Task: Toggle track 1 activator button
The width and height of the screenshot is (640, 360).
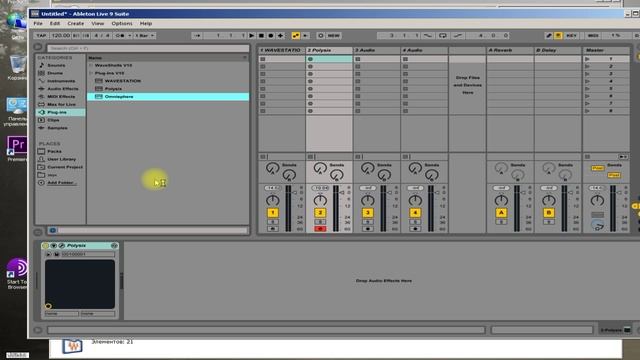Action: 273,213
